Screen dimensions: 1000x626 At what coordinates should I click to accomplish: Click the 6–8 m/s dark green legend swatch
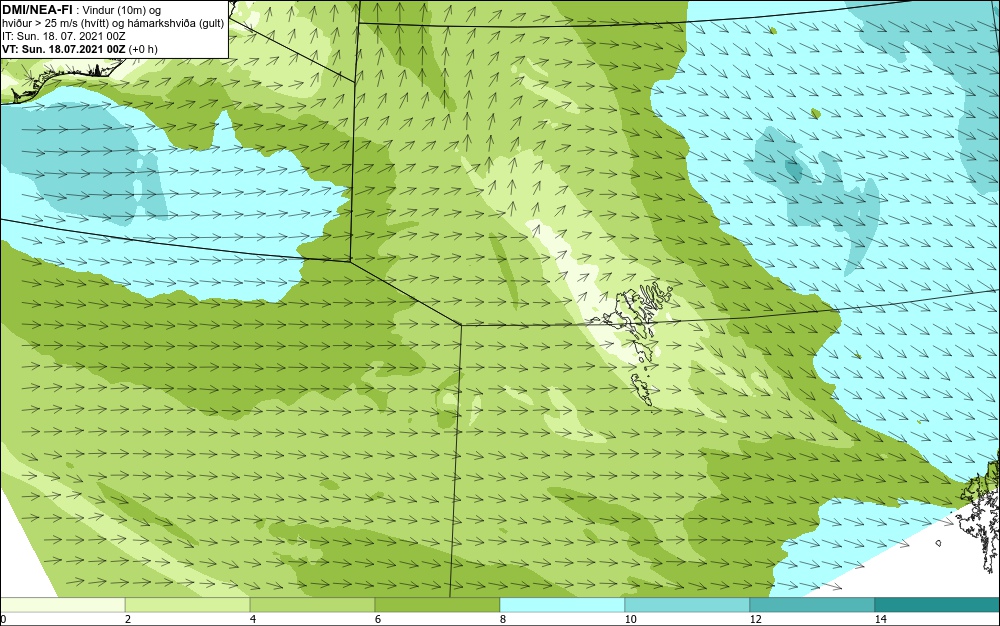tap(438, 605)
